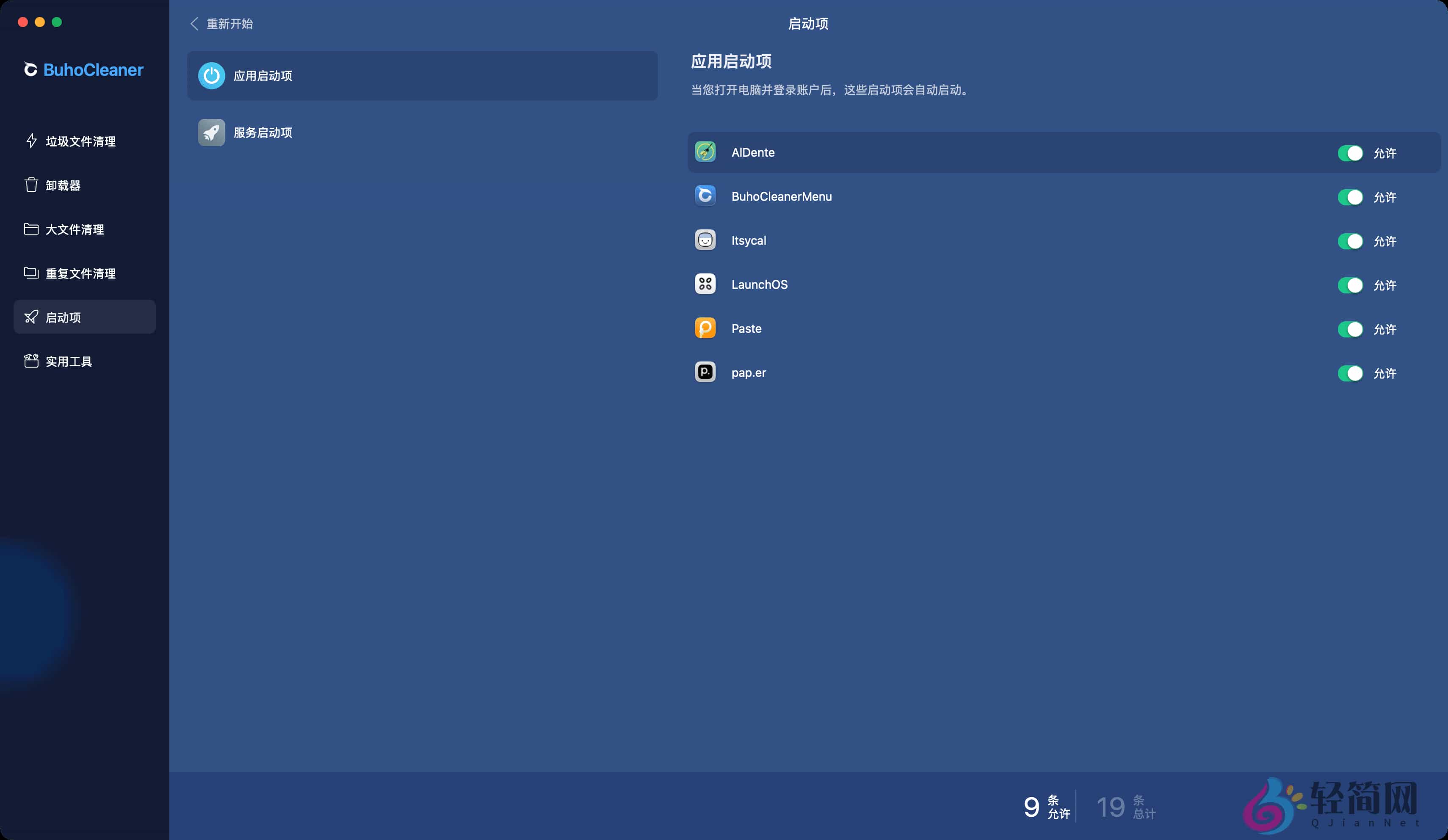Click the 9 allowed items counter
Viewport: 1448px width, 840px height.
tap(1046, 807)
